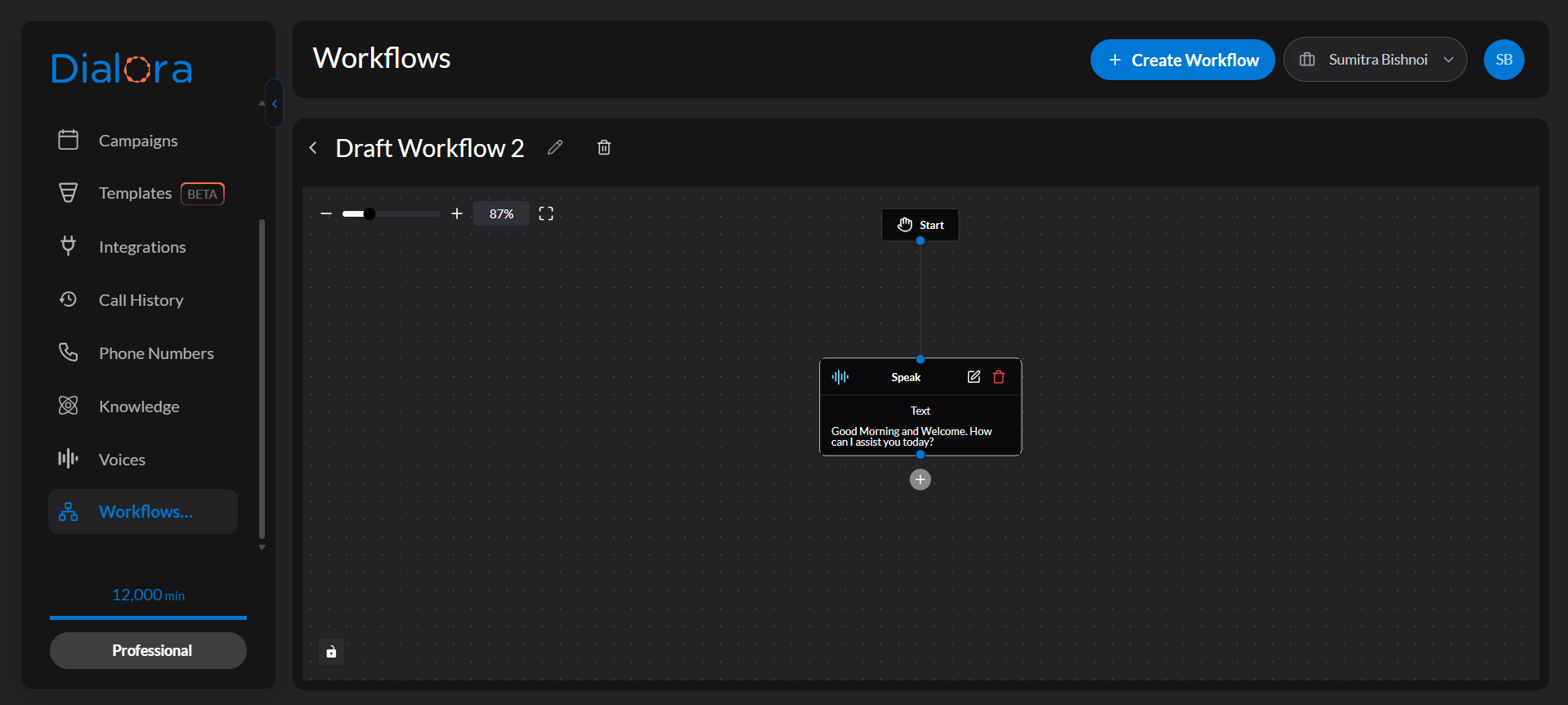The height and width of the screenshot is (705, 1568).
Task: Go back from Draft Workflow 2
Action: coord(313,148)
